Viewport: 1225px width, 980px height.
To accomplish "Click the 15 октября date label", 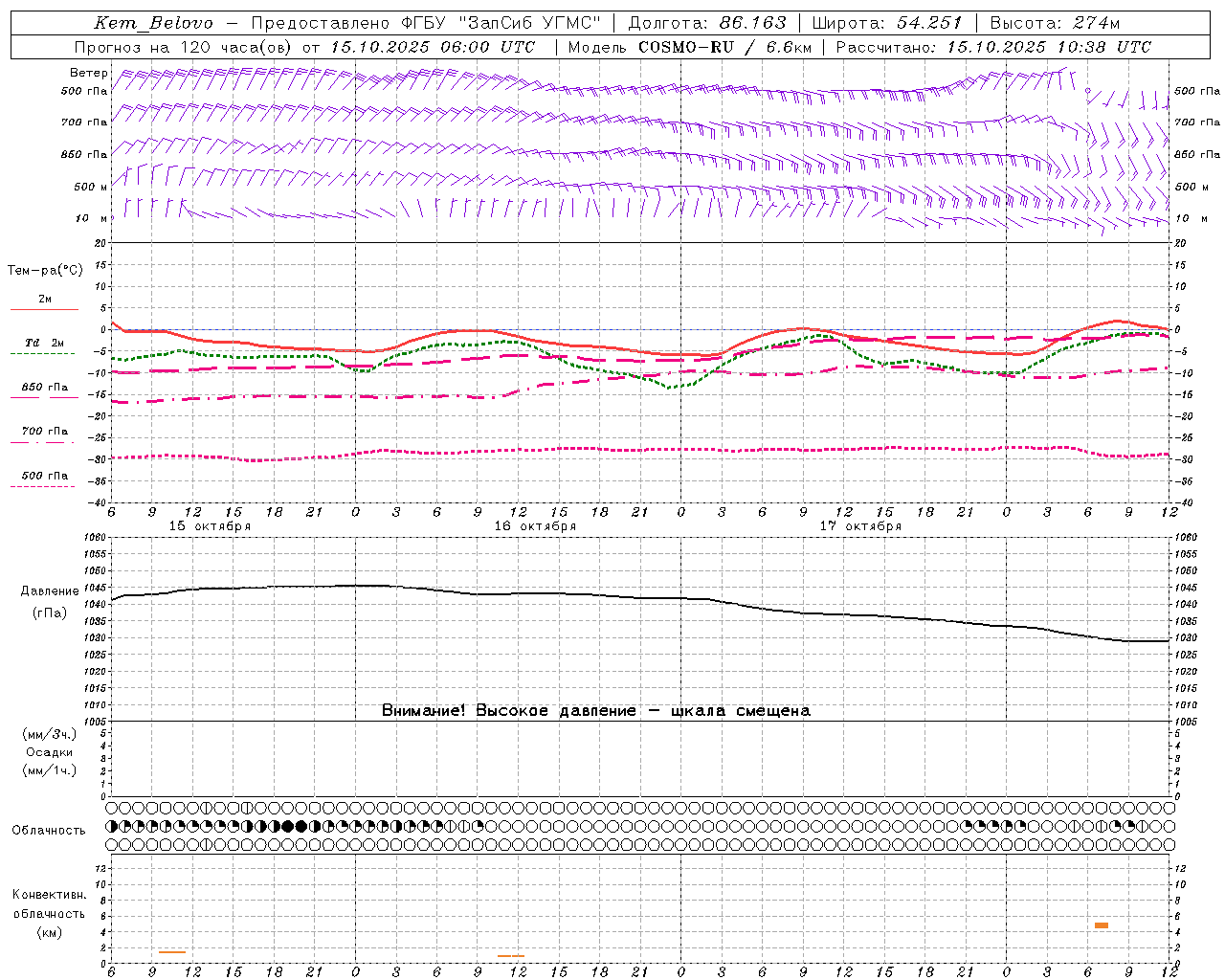I will coord(210,526).
